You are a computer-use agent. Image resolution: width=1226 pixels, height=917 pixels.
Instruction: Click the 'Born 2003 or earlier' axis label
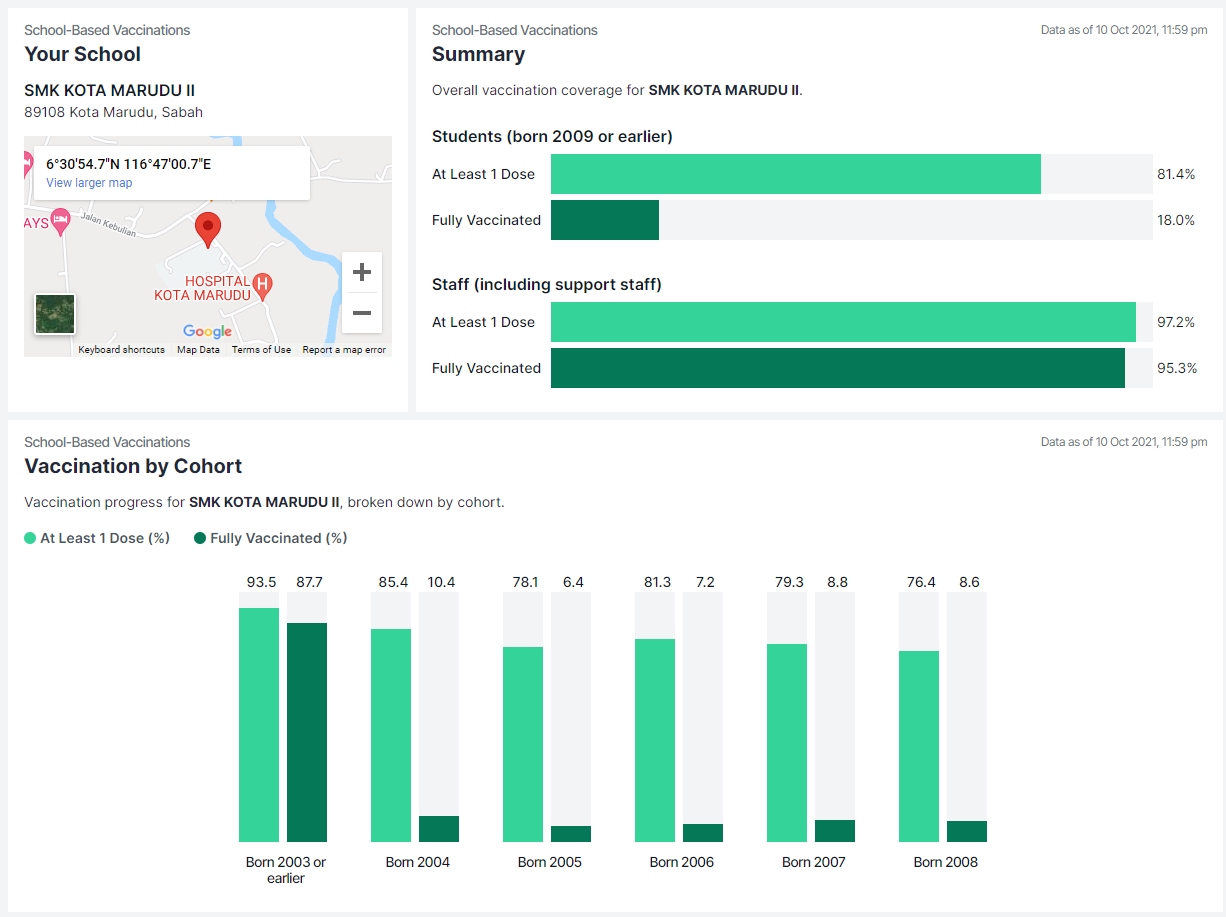286,870
